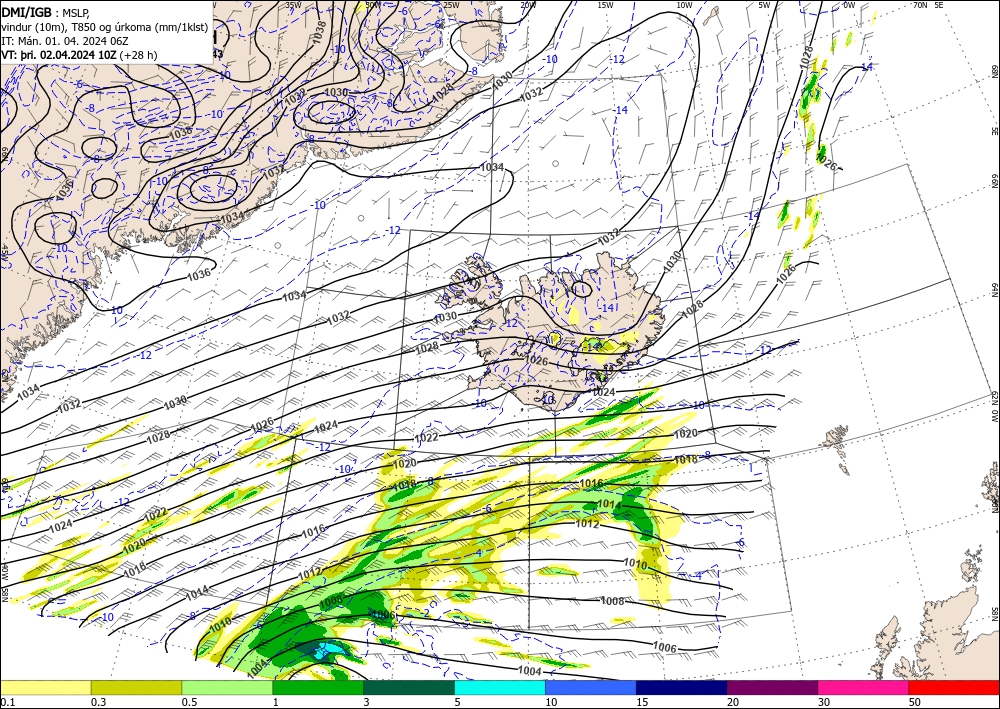
Task: Click the '10W' longitude label at top
Action: click(684, 5)
